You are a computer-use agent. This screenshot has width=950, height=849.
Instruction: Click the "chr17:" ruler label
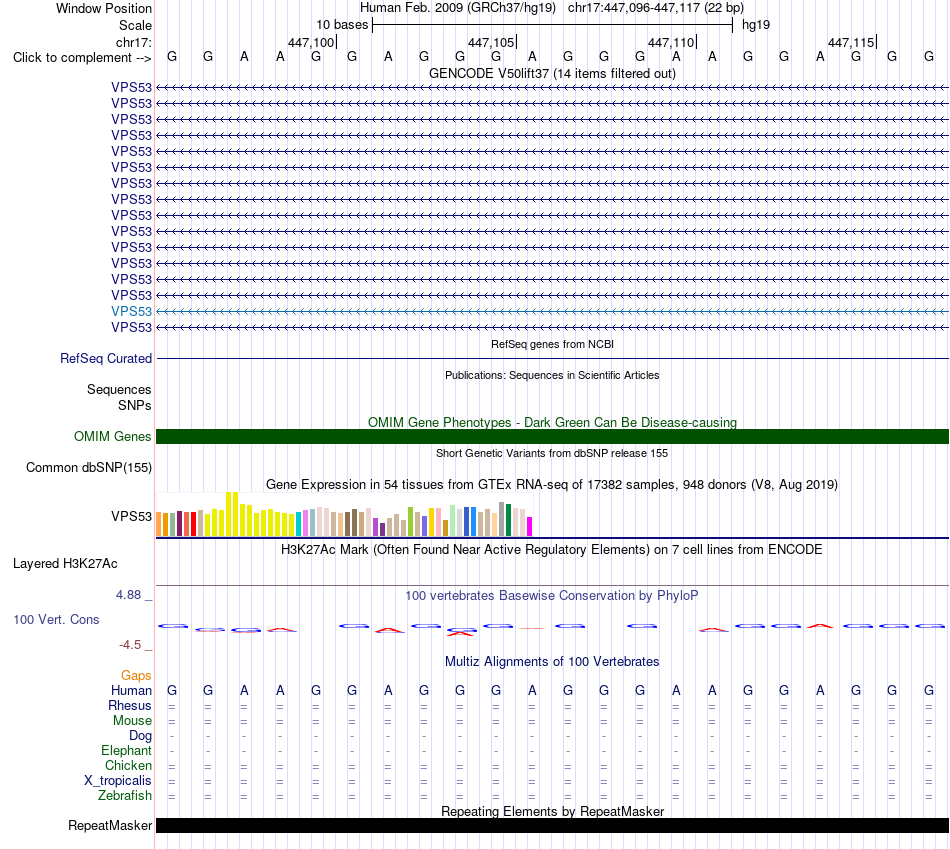point(133,42)
